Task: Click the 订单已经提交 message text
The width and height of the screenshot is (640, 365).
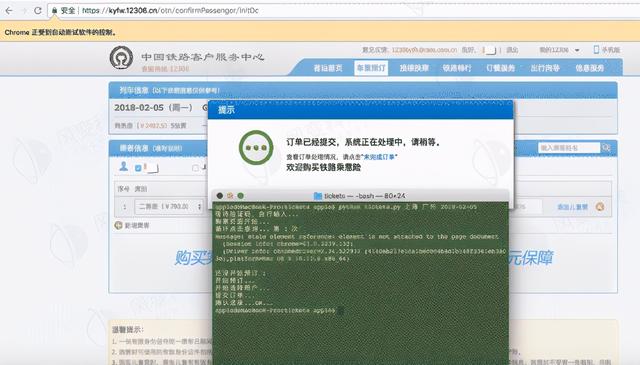Action: 363,142
